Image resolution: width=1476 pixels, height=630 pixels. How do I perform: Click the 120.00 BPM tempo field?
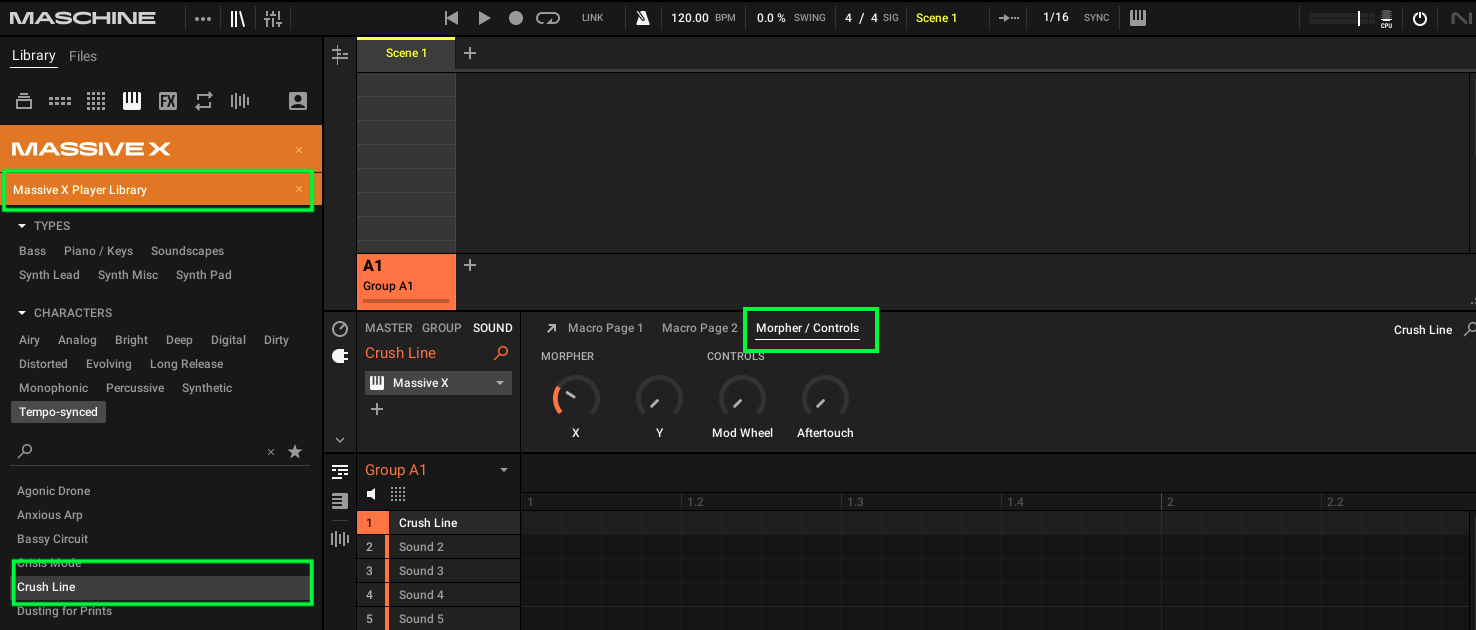(x=688, y=18)
